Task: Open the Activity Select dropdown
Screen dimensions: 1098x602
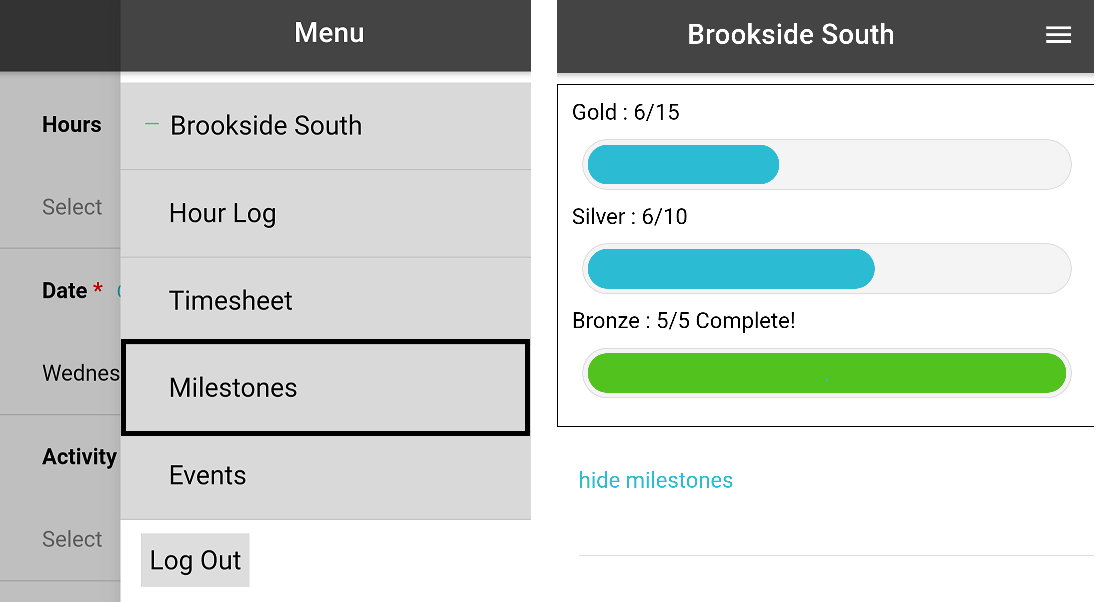Action: (72, 540)
